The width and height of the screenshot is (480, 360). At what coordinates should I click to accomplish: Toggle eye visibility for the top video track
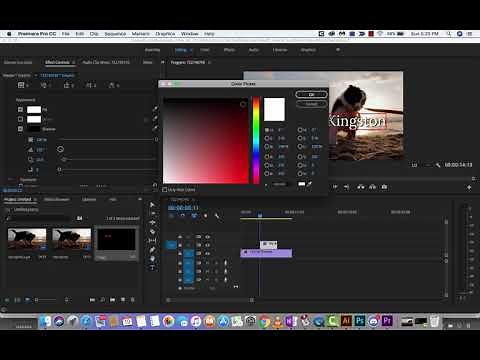point(208,237)
